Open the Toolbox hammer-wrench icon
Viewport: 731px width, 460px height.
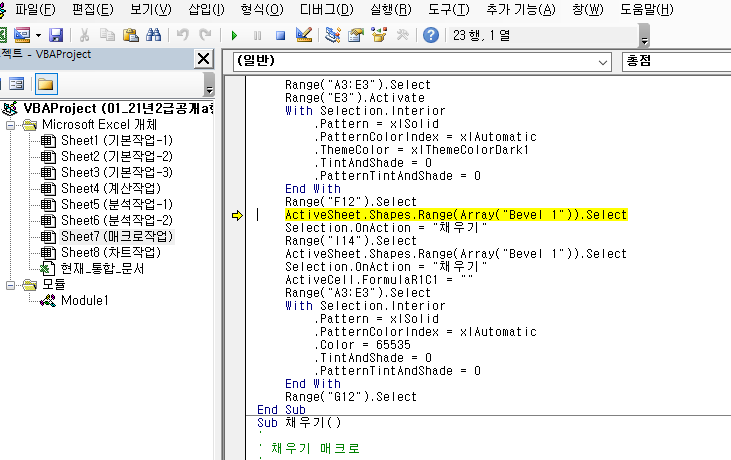[x=402, y=35]
